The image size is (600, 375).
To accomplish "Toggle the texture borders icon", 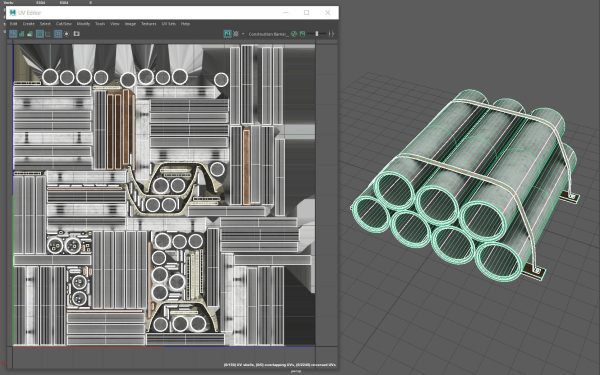I will tap(39, 34).
